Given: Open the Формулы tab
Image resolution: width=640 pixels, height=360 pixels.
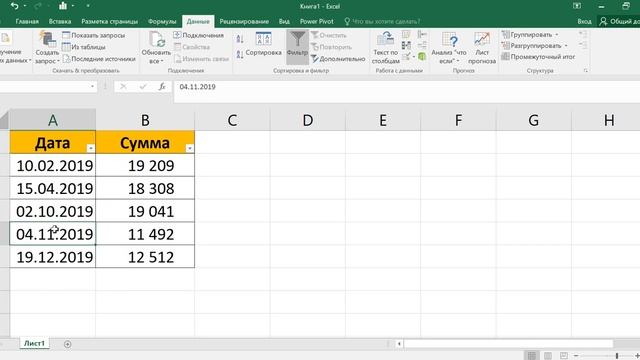Looking at the screenshot, I should coord(162,21).
